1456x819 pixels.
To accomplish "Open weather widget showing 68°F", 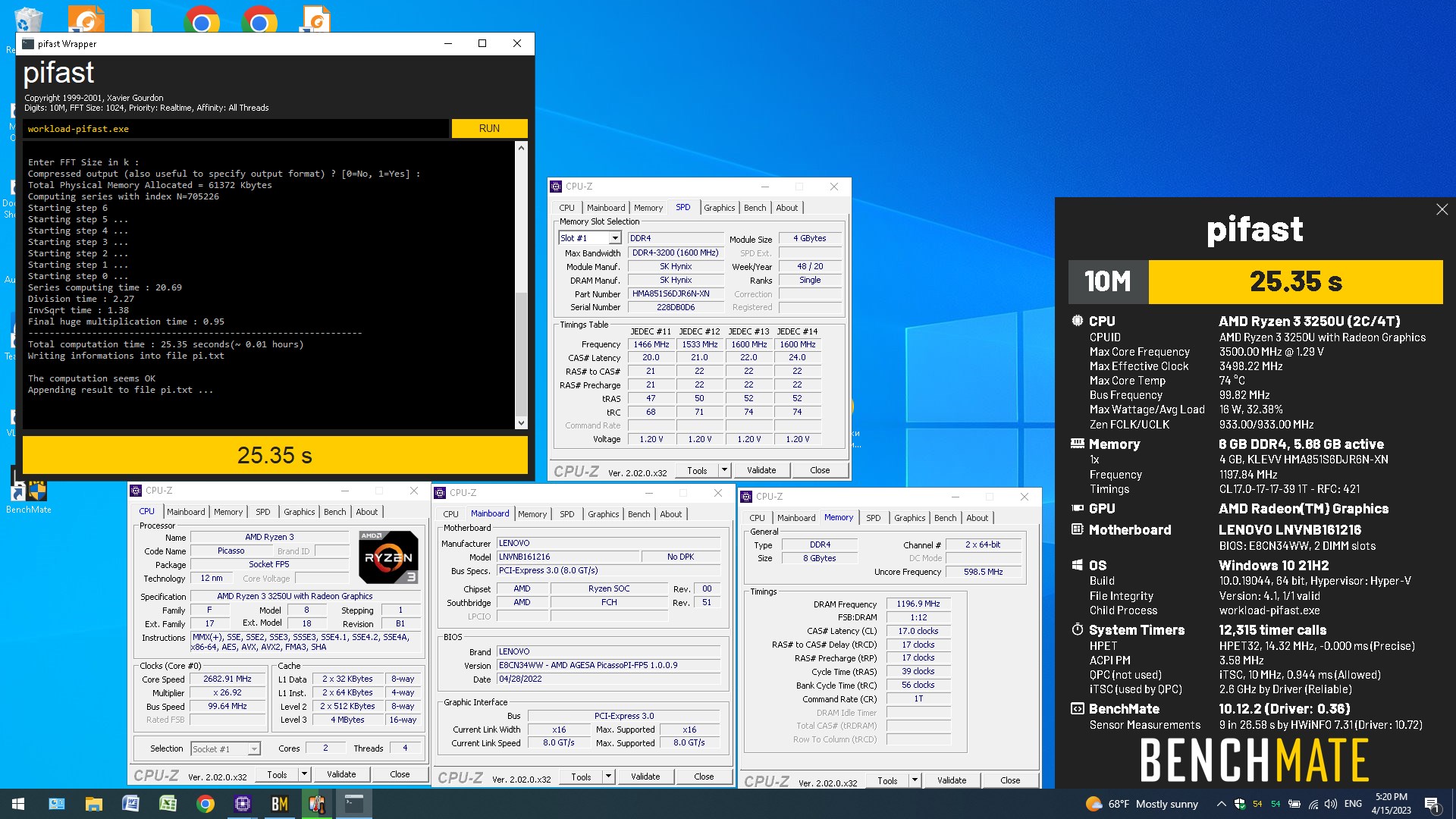I will 1142,804.
